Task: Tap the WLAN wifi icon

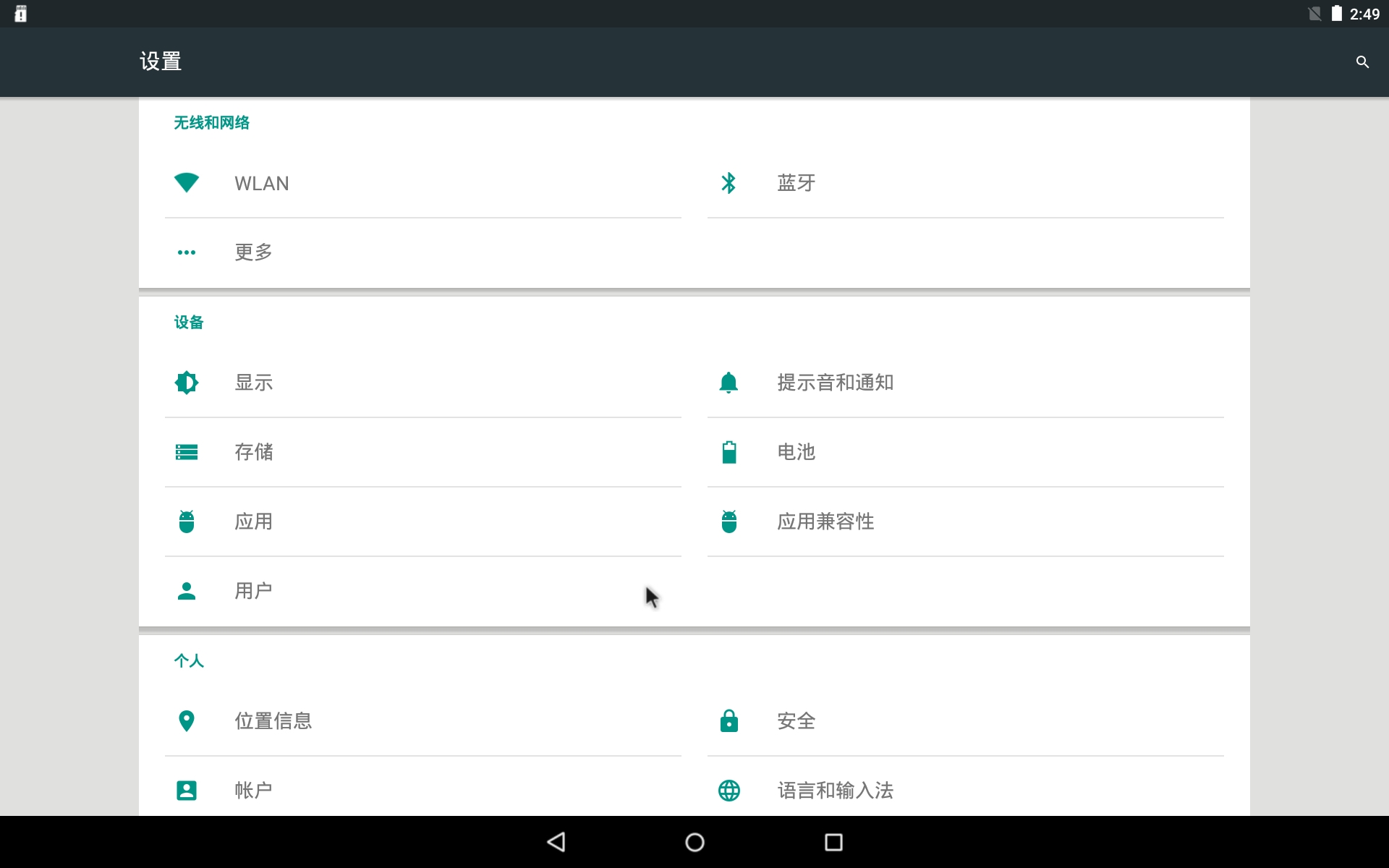Action: click(x=187, y=183)
